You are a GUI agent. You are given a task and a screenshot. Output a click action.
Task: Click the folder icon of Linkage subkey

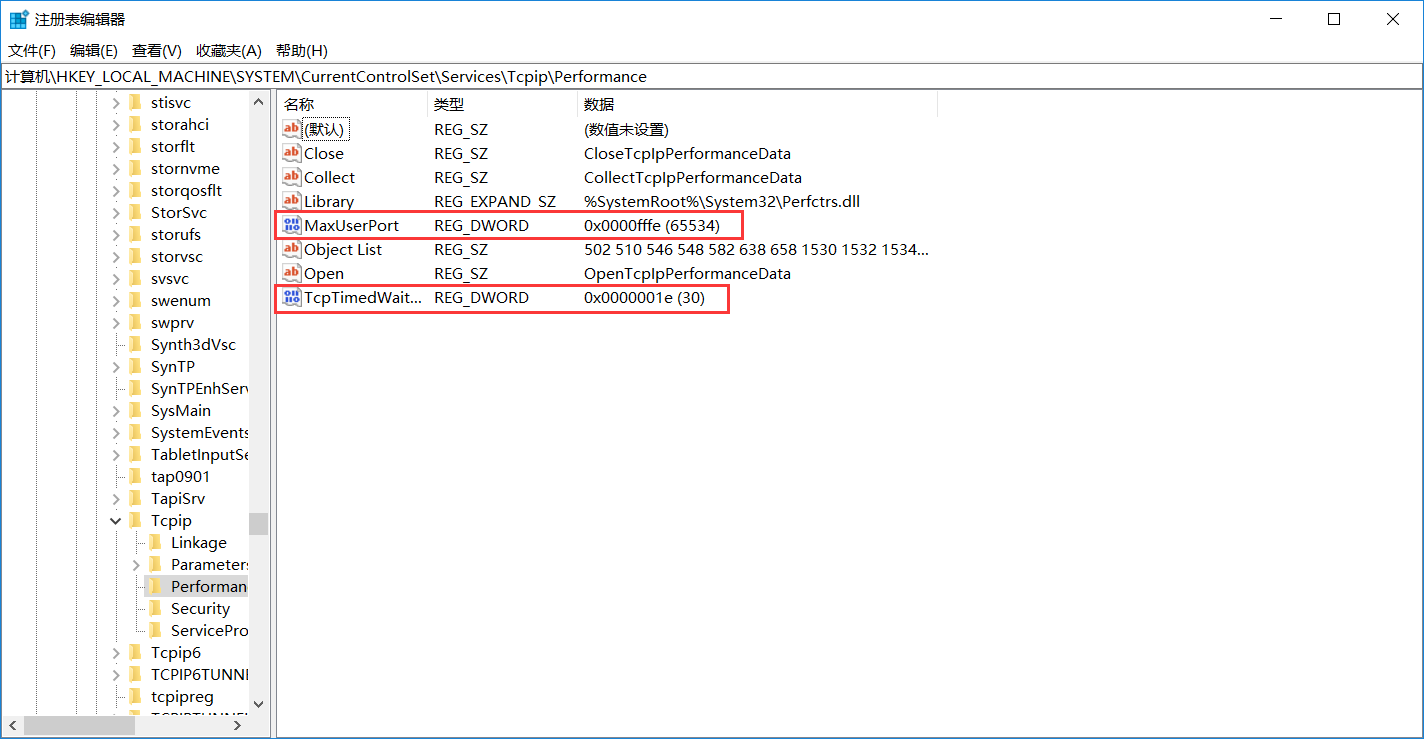(x=155, y=542)
